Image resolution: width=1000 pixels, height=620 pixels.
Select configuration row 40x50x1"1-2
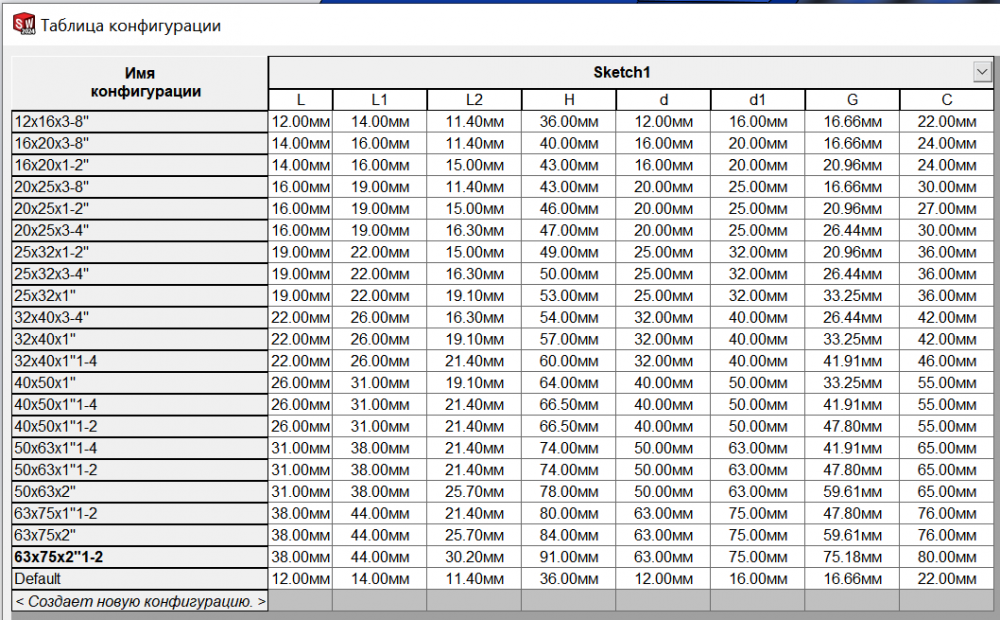[x=140, y=426]
